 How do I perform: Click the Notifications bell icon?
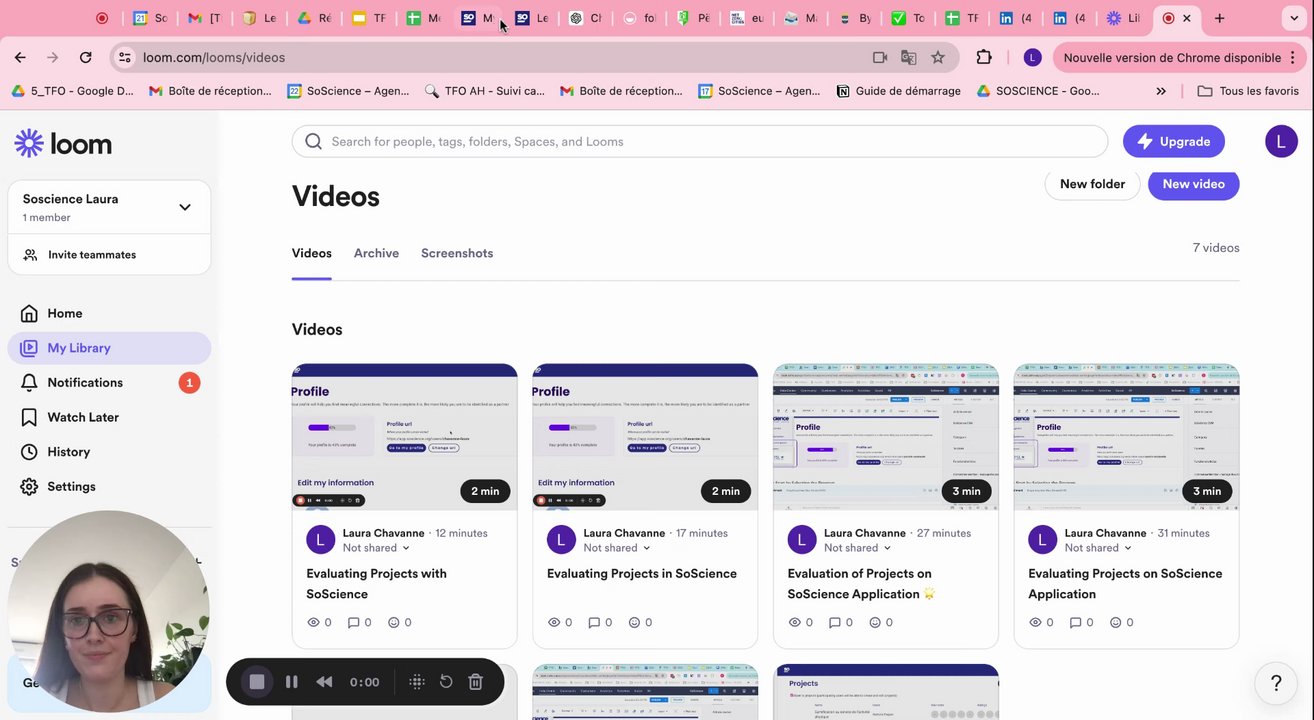[30, 383]
